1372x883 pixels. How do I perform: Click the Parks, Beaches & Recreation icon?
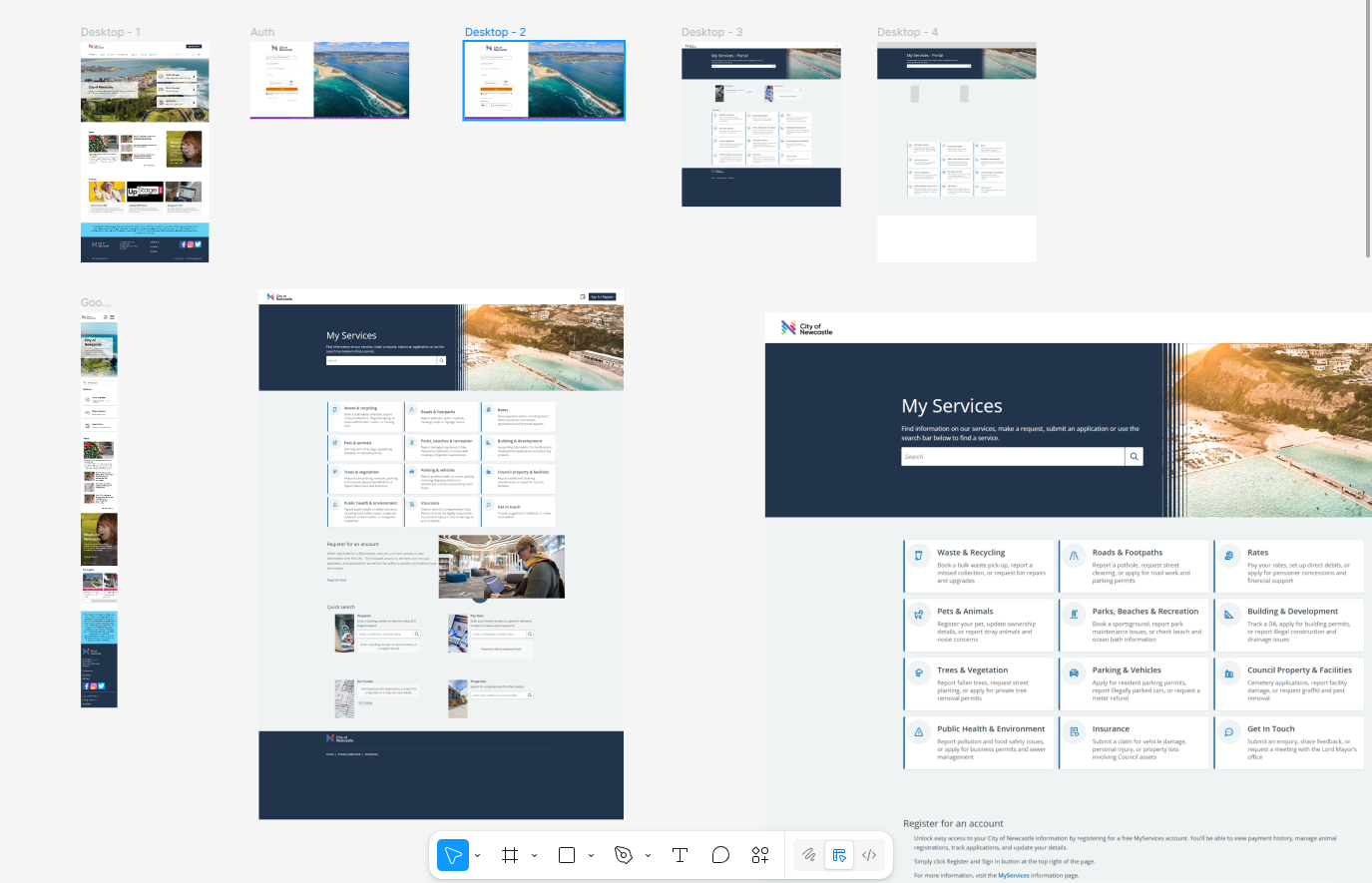pyautogui.click(x=1074, y=614)
